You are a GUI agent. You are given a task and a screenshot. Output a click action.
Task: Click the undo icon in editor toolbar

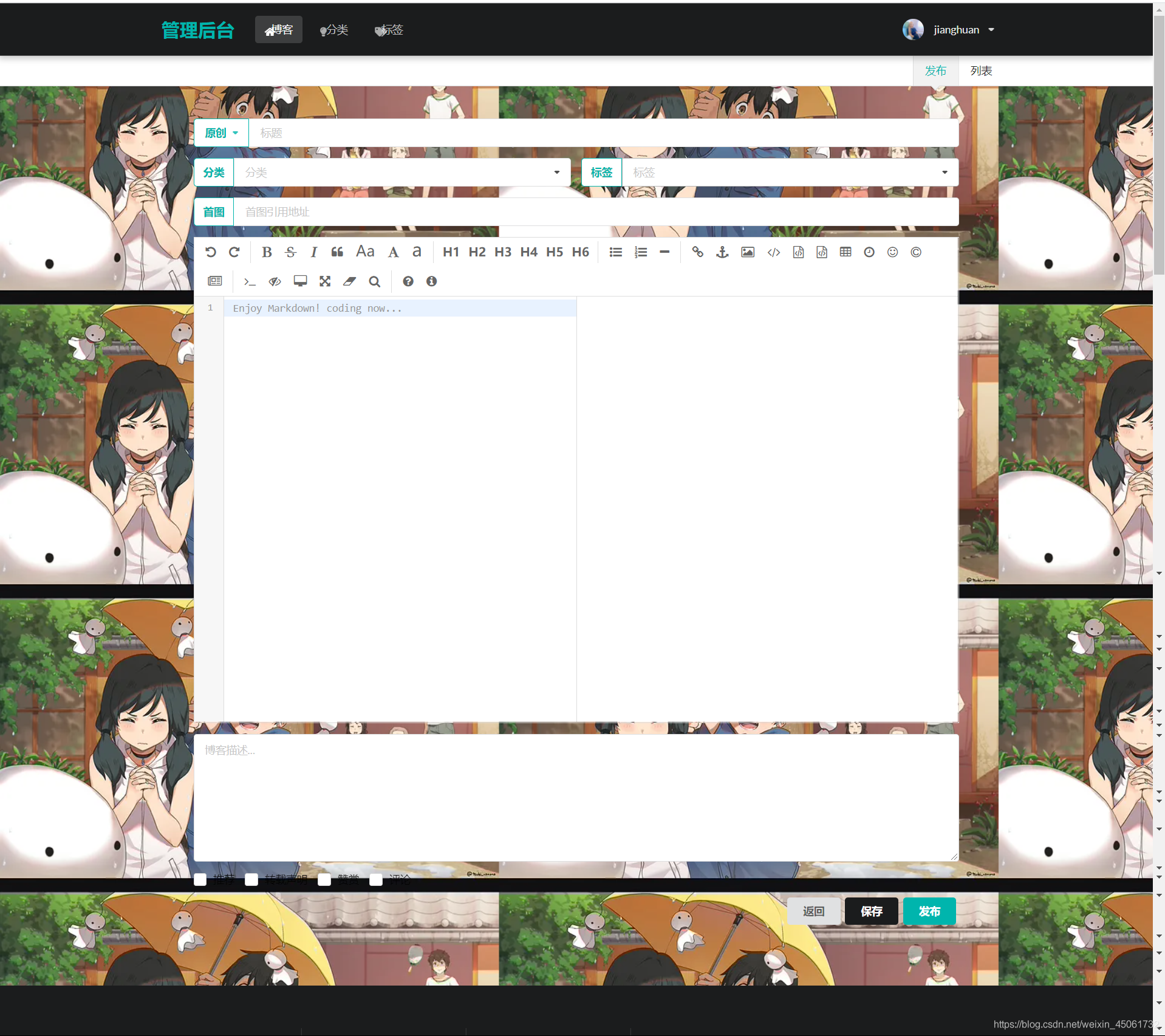tap(211, 252)
